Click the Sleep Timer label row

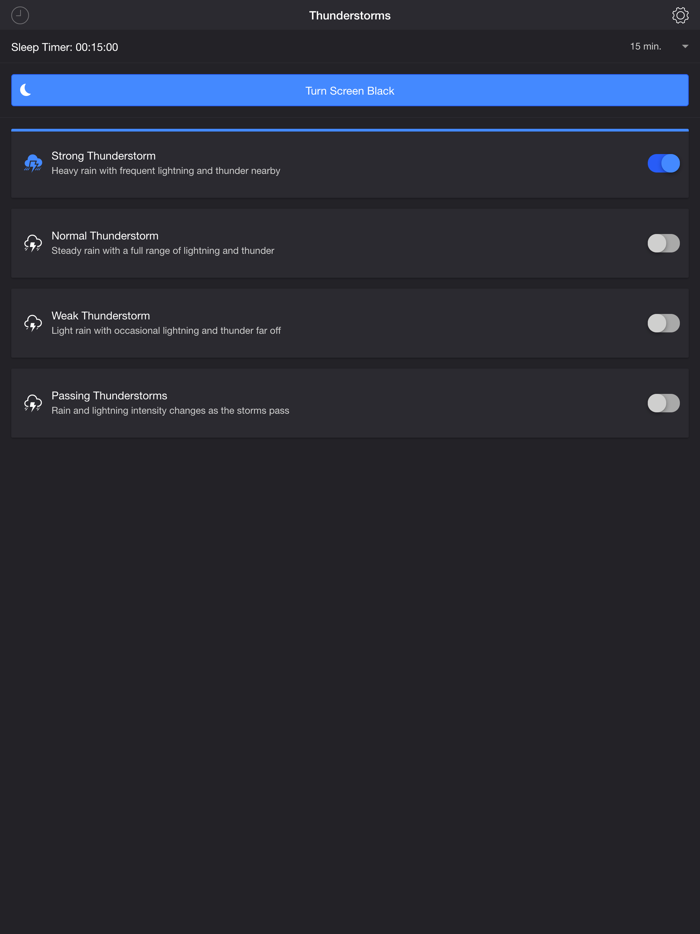pos(64,46)
